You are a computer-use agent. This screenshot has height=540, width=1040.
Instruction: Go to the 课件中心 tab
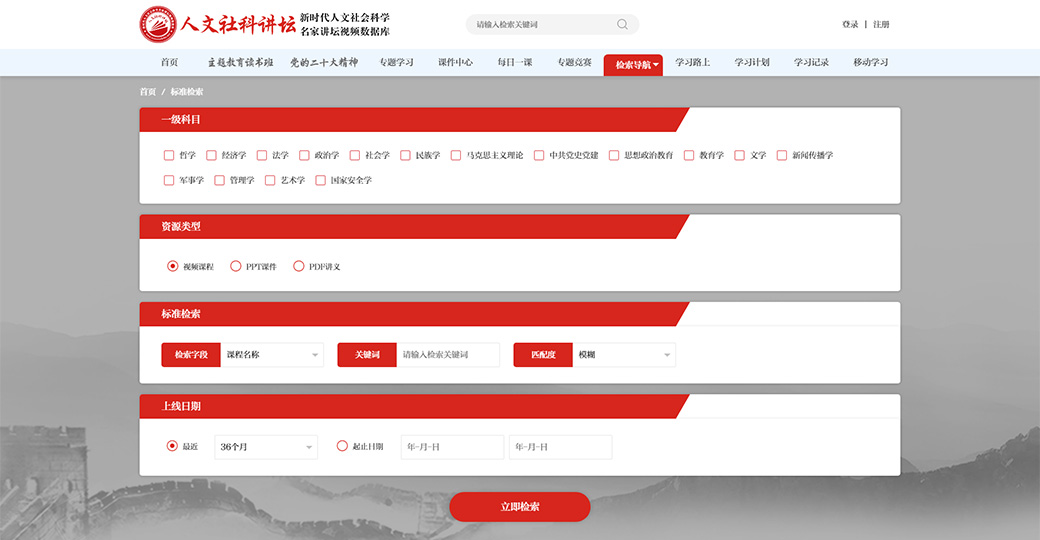pos(455,62)
